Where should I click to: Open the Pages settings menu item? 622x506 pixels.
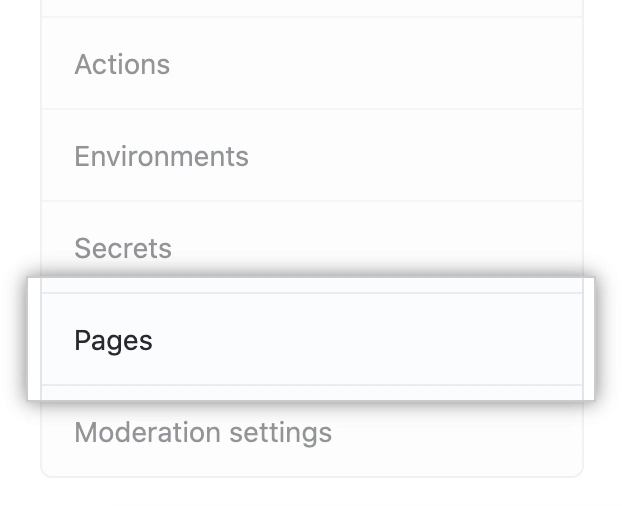(x=114, y=340)
